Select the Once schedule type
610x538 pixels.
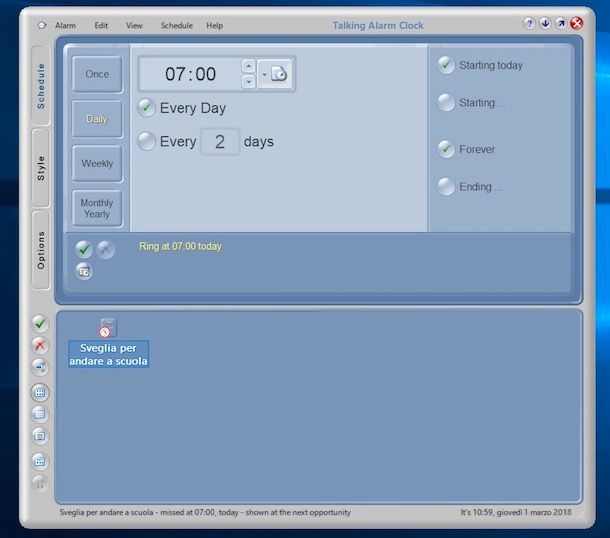[97, 74]
